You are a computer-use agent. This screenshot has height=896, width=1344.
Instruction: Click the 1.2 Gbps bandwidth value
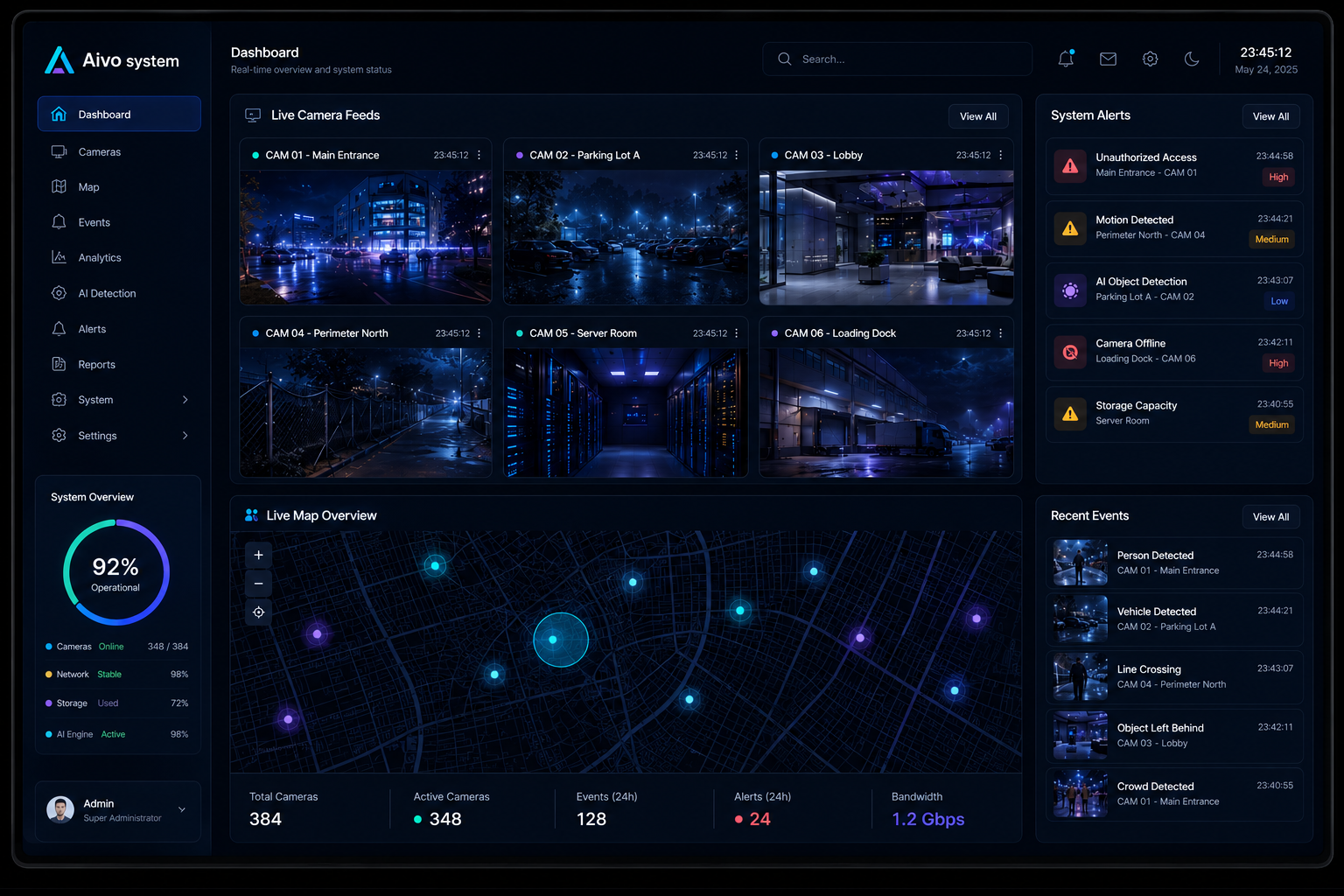point(927,819)
